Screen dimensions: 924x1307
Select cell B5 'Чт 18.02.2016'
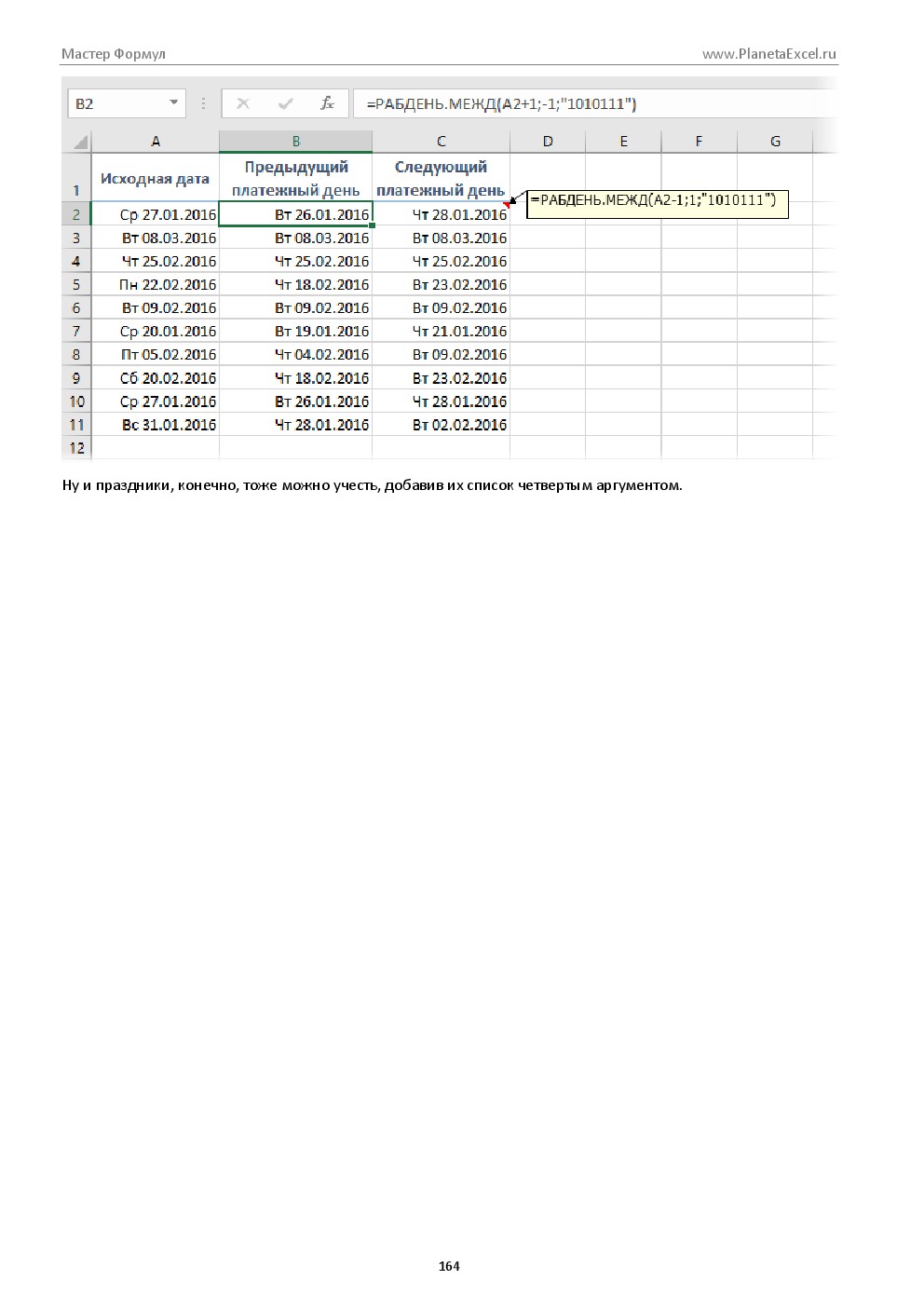(296, 284)
